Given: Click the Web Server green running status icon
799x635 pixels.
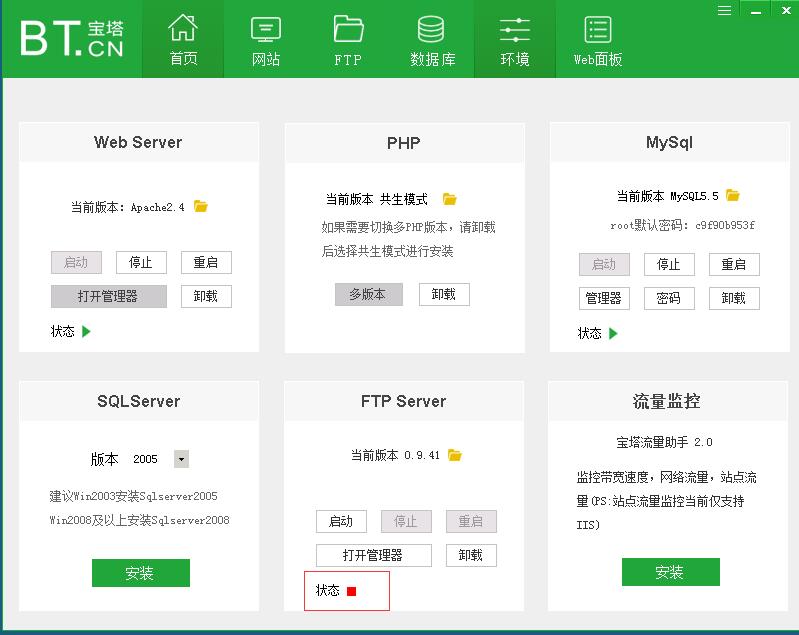Looking at the screenshot, I should point(86,332).
